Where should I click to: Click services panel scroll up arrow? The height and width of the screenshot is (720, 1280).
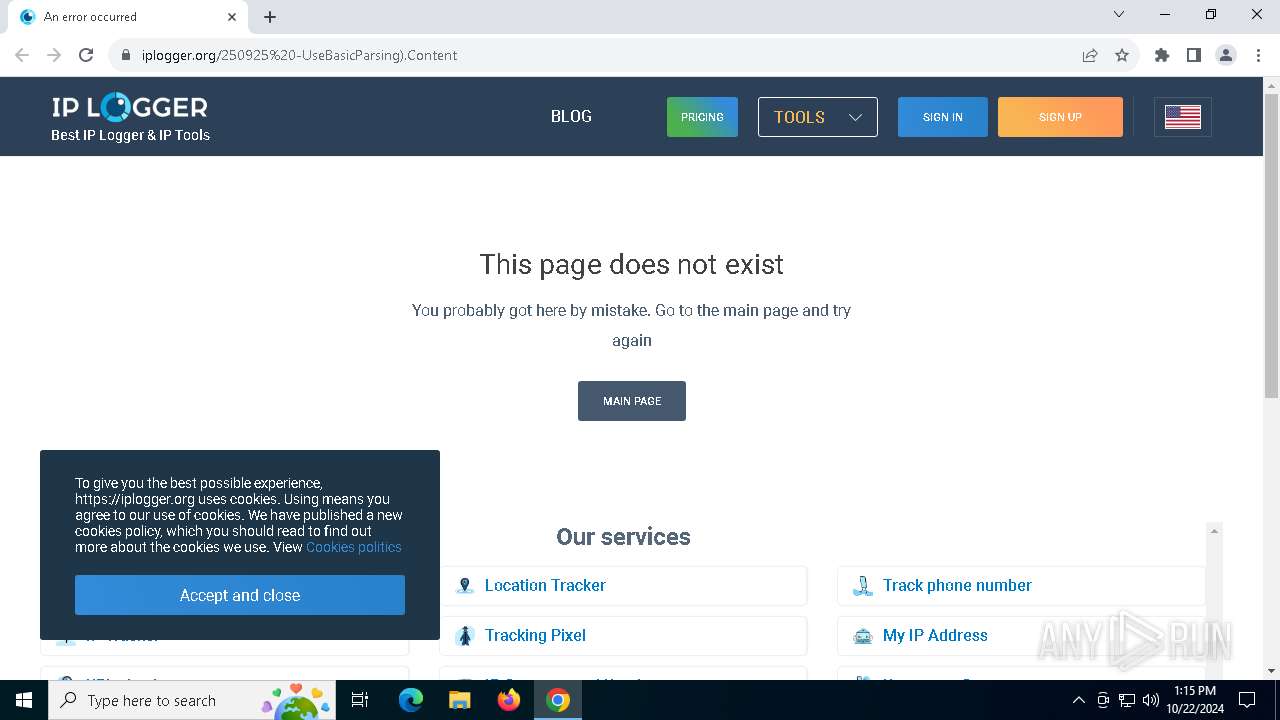(1214, 531)
